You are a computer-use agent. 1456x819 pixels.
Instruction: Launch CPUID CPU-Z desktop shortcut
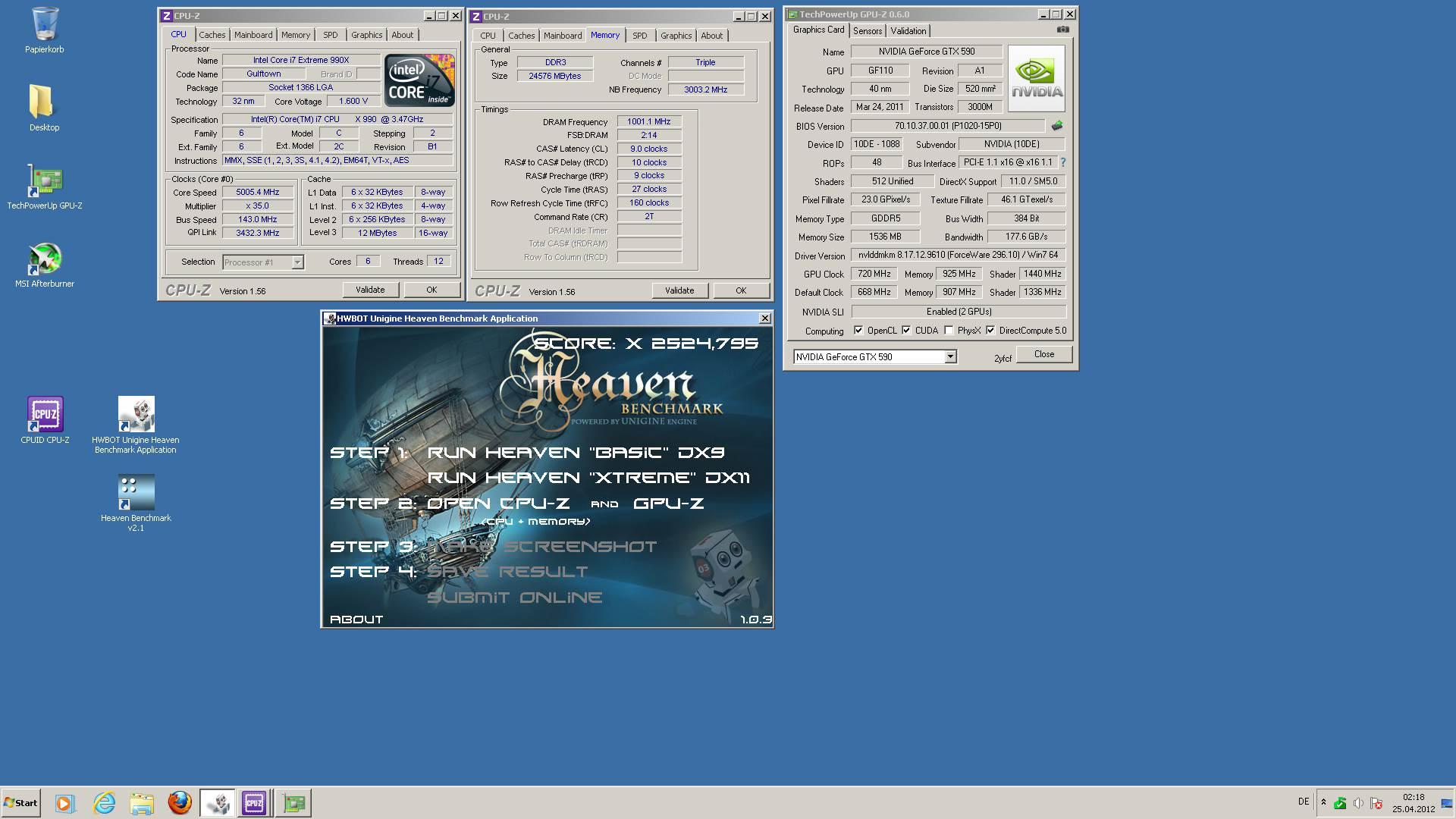point(45,420)
